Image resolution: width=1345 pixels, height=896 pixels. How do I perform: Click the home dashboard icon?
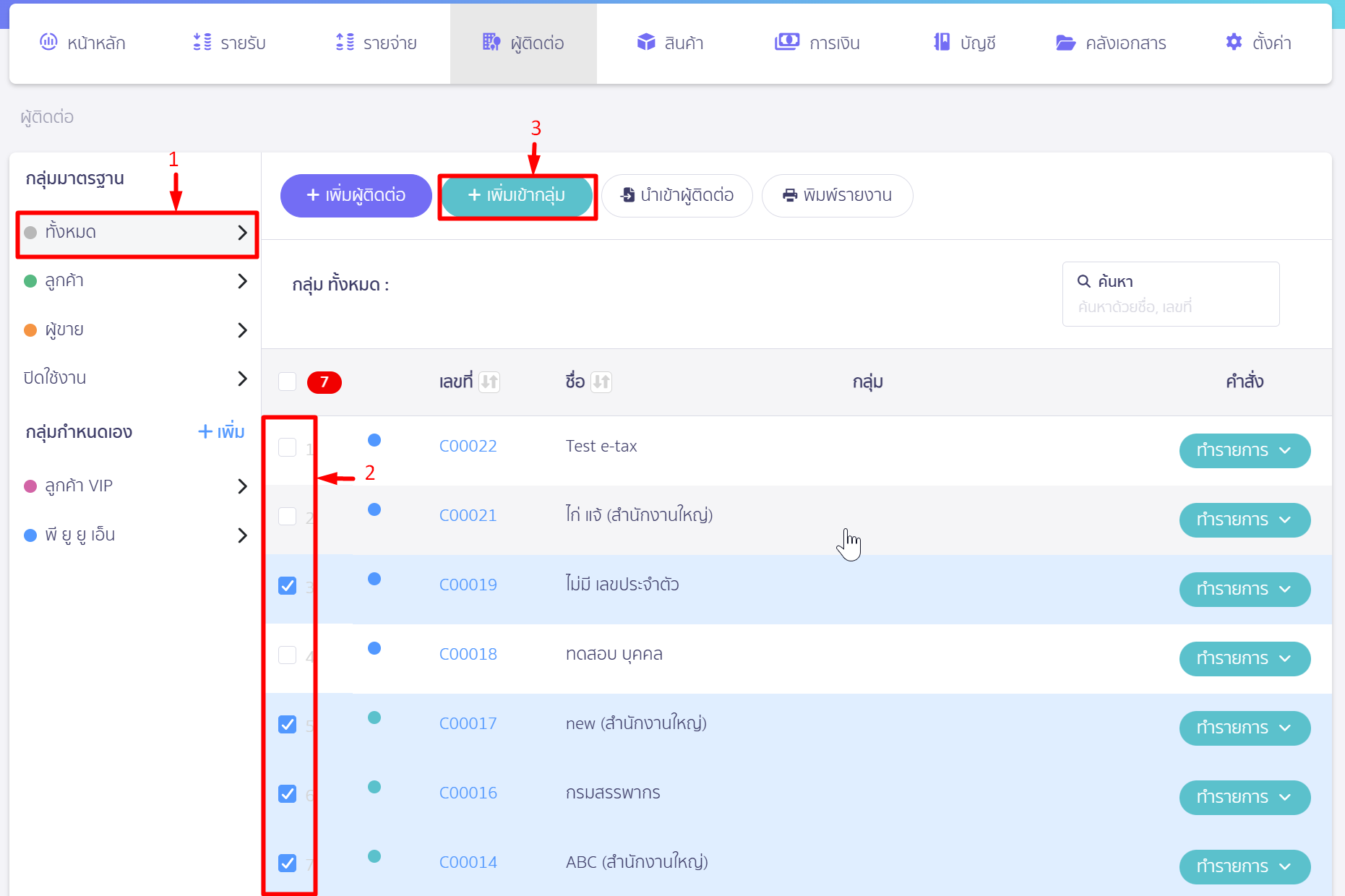pyautogui.click(x=48, y=42)
